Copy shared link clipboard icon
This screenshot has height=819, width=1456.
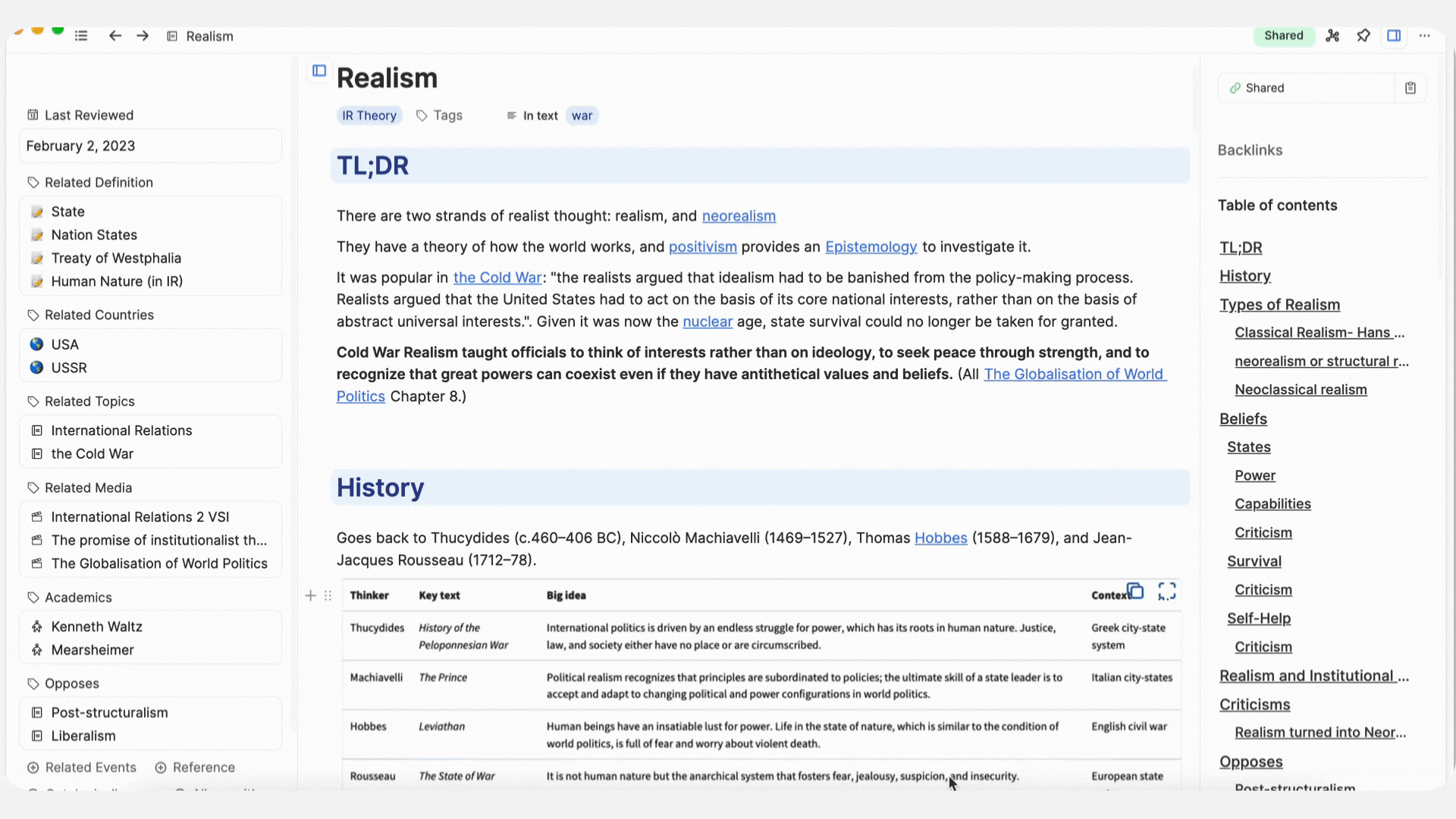pyautogui.click(x=1410, y=88)
